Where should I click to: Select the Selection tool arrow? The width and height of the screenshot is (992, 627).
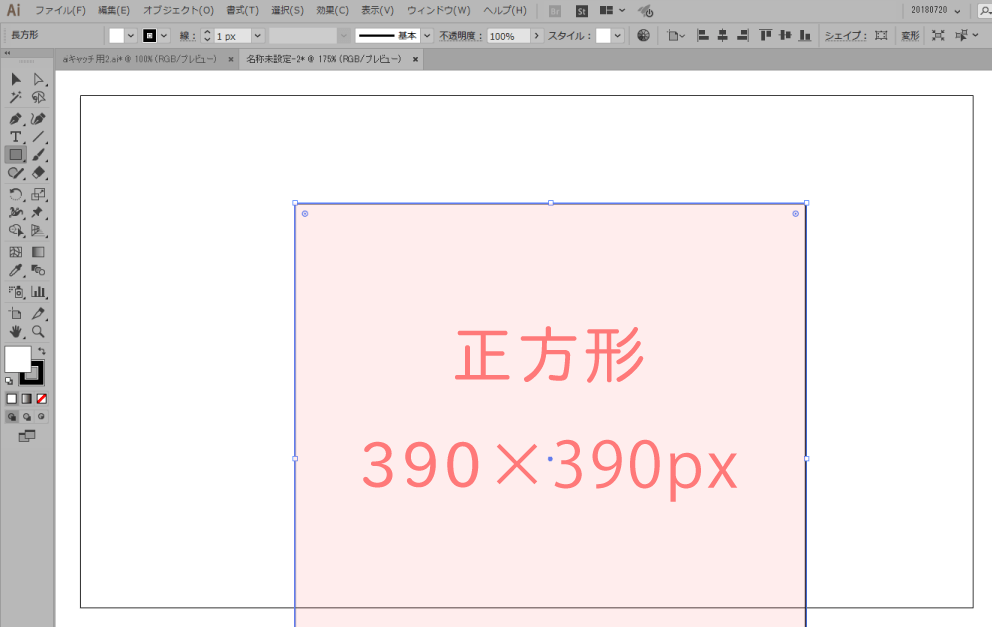pyautogui.click(x=16, y=79)
